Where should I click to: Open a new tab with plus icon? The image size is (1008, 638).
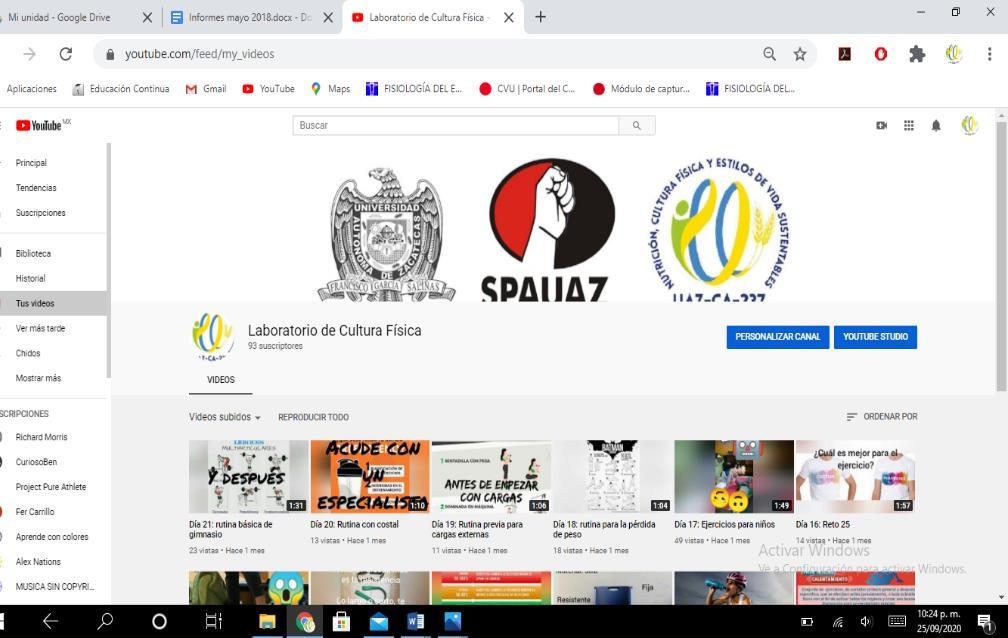[x=541, y=17]
